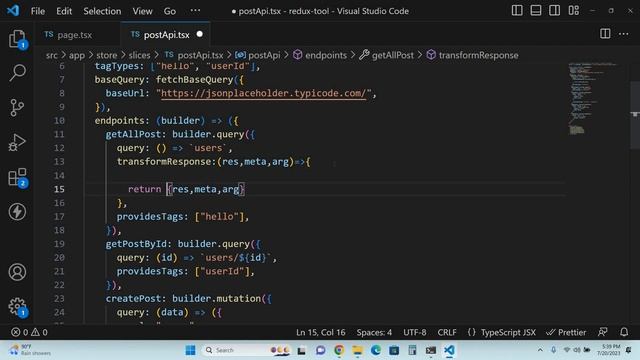Open Microsoft Edge from the taskbar

[x=376, y=350]
